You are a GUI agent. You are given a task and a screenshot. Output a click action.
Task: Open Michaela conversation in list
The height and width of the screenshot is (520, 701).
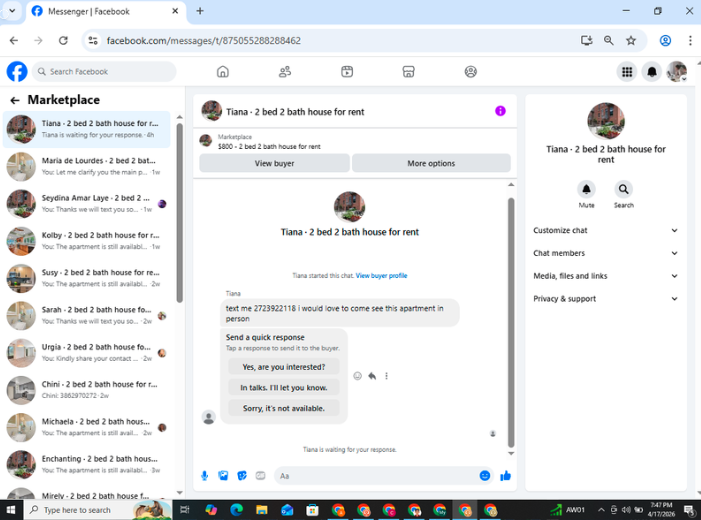point(86,427)
